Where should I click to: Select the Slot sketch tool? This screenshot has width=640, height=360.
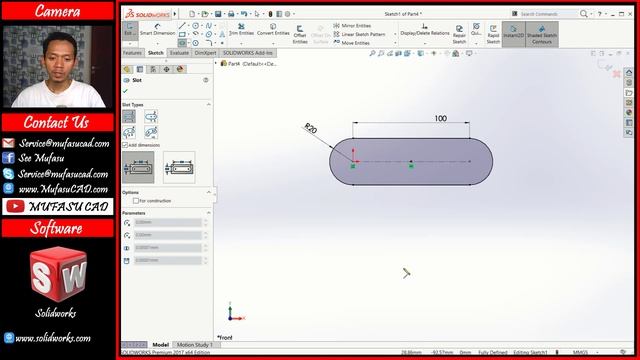coord(182,43)
